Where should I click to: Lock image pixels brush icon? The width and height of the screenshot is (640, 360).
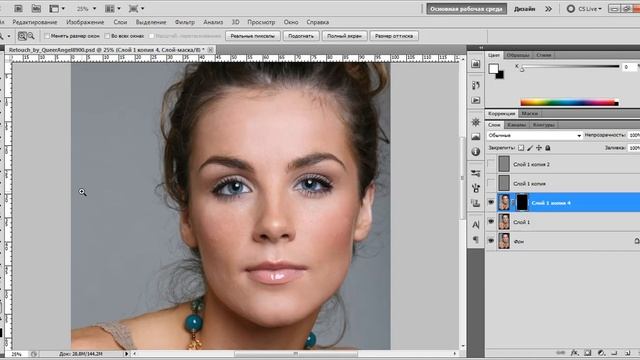coord(530,148)
